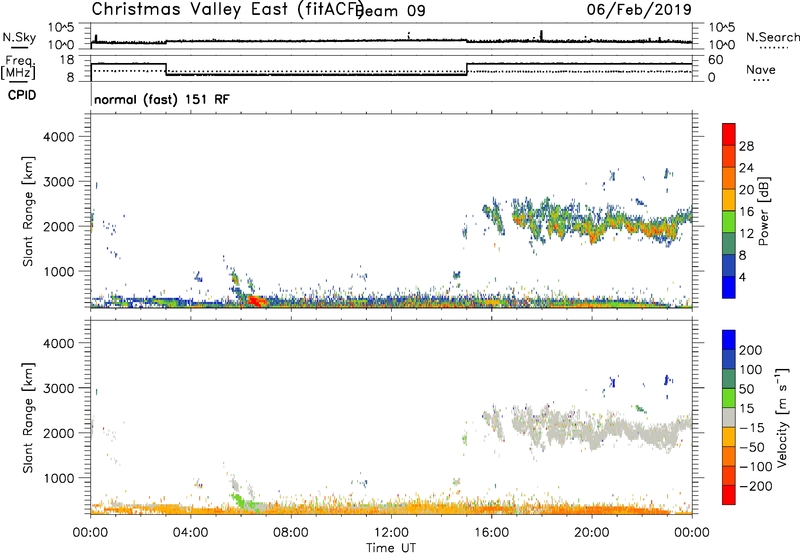The height and width of the screenshot is (554, 800).
Task: Click the noise spike near 18:00 in N.Sky panel
Action: (x=541, y=35)
